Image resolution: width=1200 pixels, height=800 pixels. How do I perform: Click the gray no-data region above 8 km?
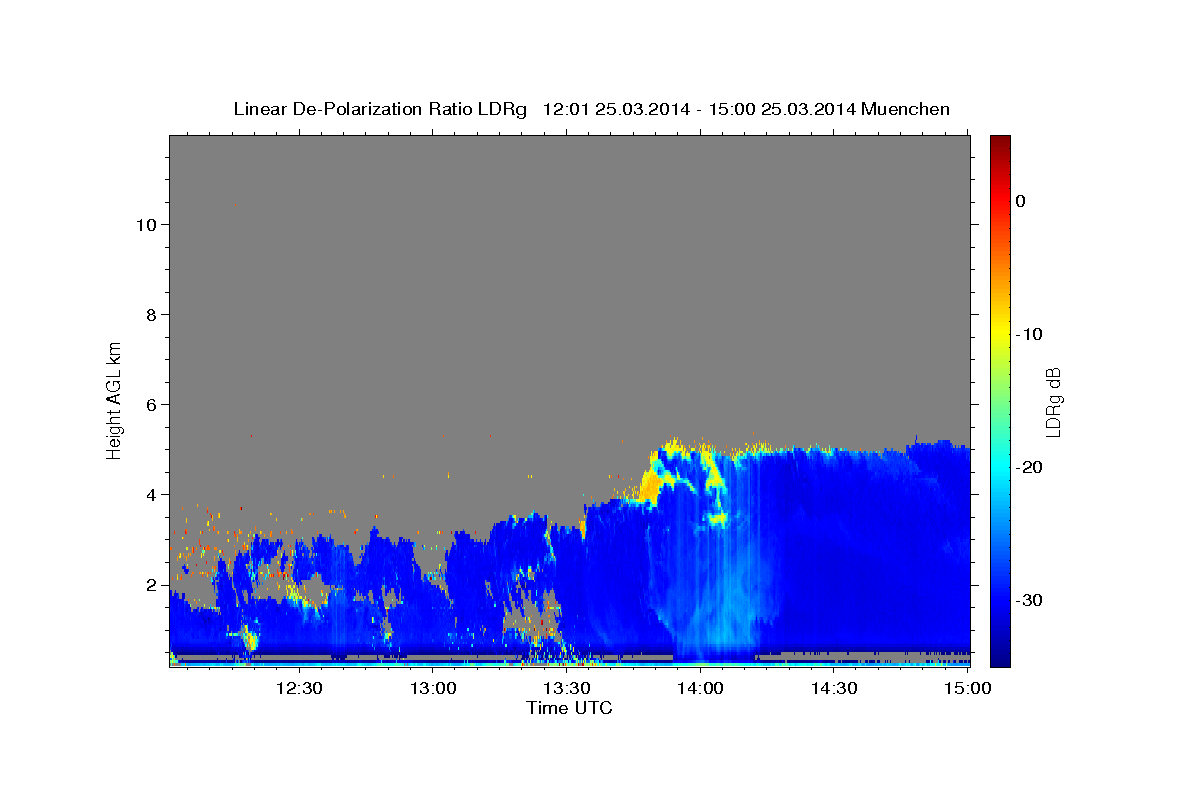569,225
